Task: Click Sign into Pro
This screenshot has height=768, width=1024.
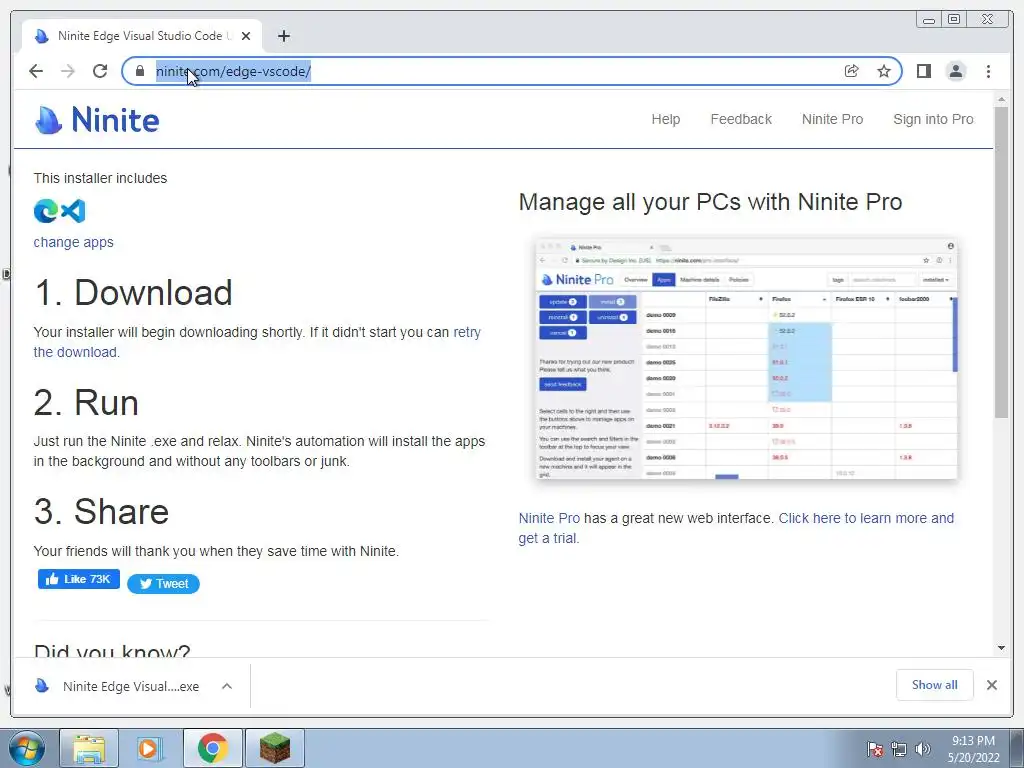Action: coord(933,120)
